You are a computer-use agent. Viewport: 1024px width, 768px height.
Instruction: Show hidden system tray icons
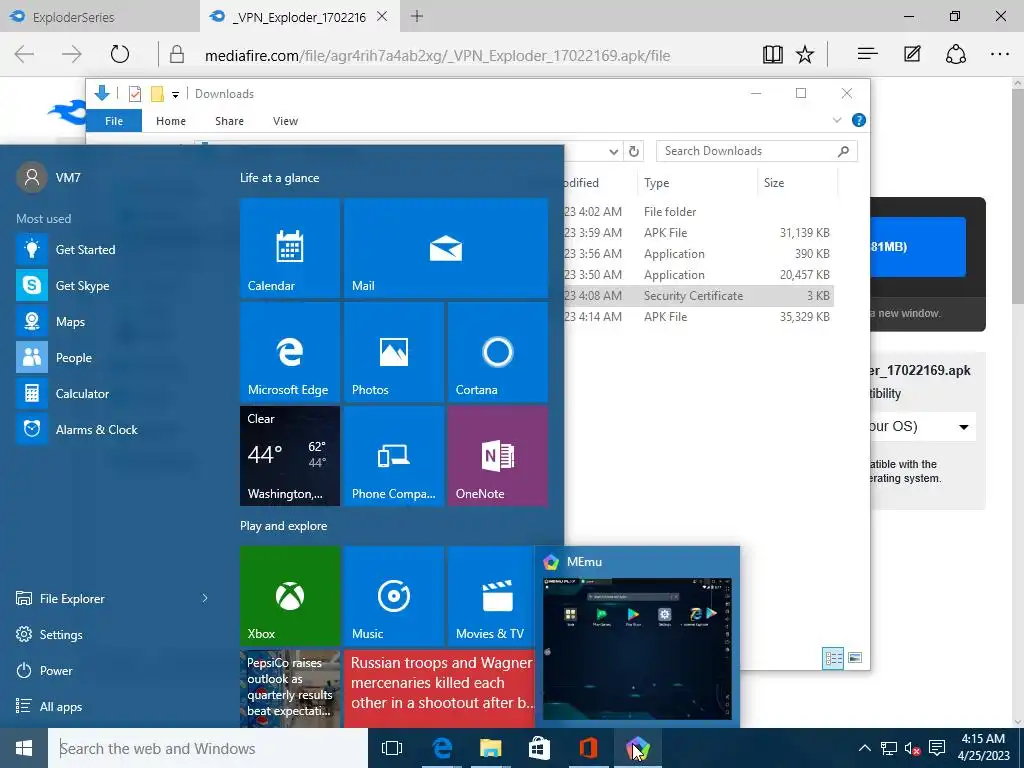(x=865, y=748)
